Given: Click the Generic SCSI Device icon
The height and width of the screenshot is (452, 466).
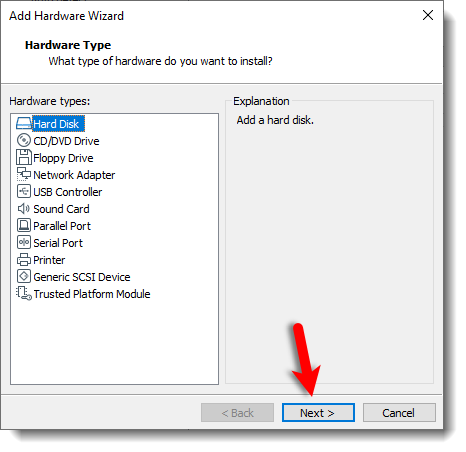Looking at the screenshot, I should pyautogui.click(x=24, y=276).
